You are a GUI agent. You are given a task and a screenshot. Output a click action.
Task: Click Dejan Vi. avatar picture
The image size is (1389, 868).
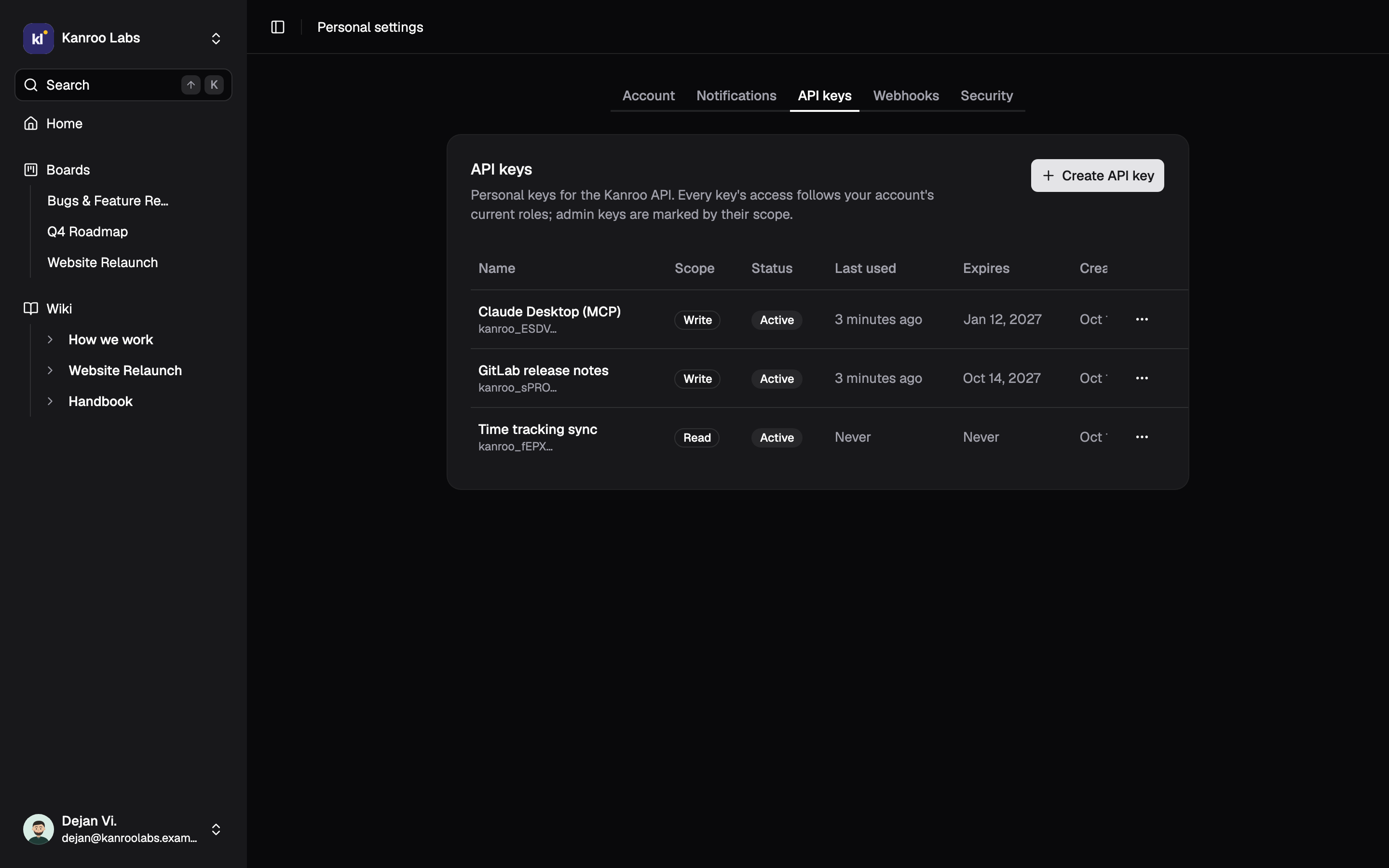pyautogui.click(x=39, y=829)
